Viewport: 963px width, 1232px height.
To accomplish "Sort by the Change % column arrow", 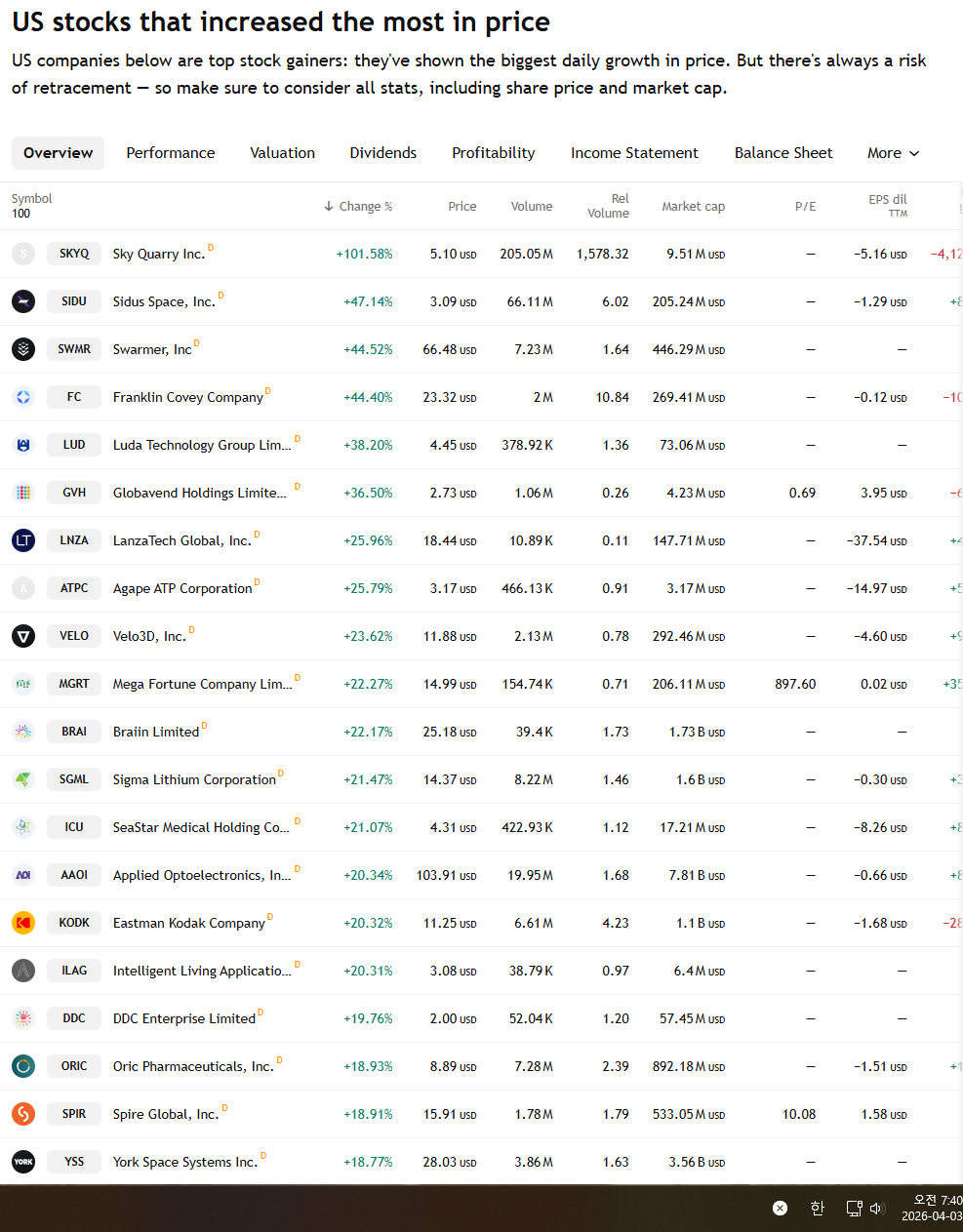I will coord(329,207).
